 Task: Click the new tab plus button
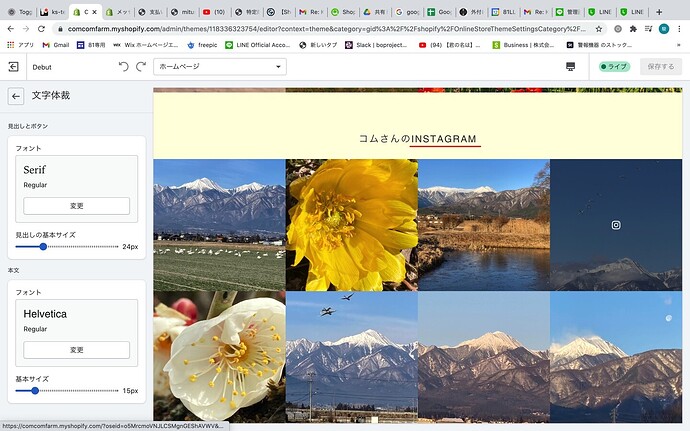click(x=659, y=12)
